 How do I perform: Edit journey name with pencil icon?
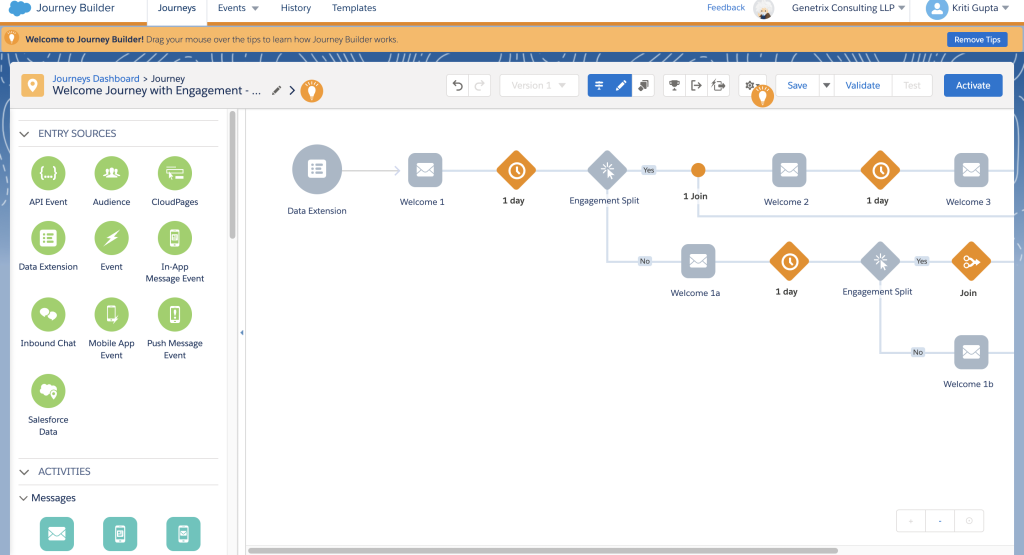point(277,90)
